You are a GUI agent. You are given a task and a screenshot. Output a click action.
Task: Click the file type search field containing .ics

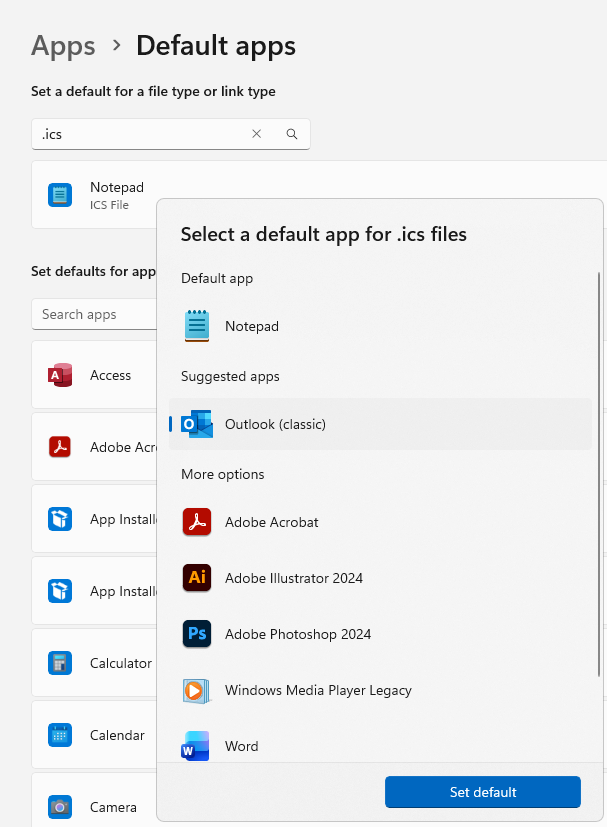(x=171, y=134)
